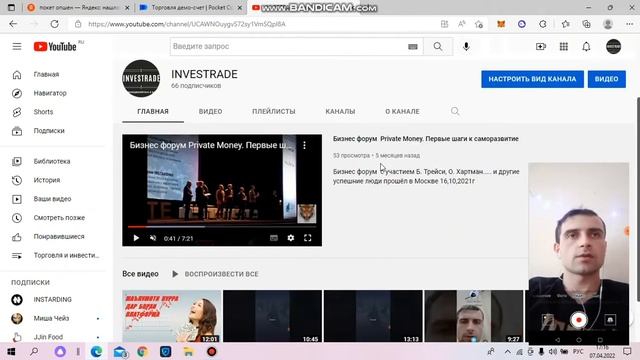Click the INVESTRADE channel avatar
640x360 pixels.
pos(141,78)
